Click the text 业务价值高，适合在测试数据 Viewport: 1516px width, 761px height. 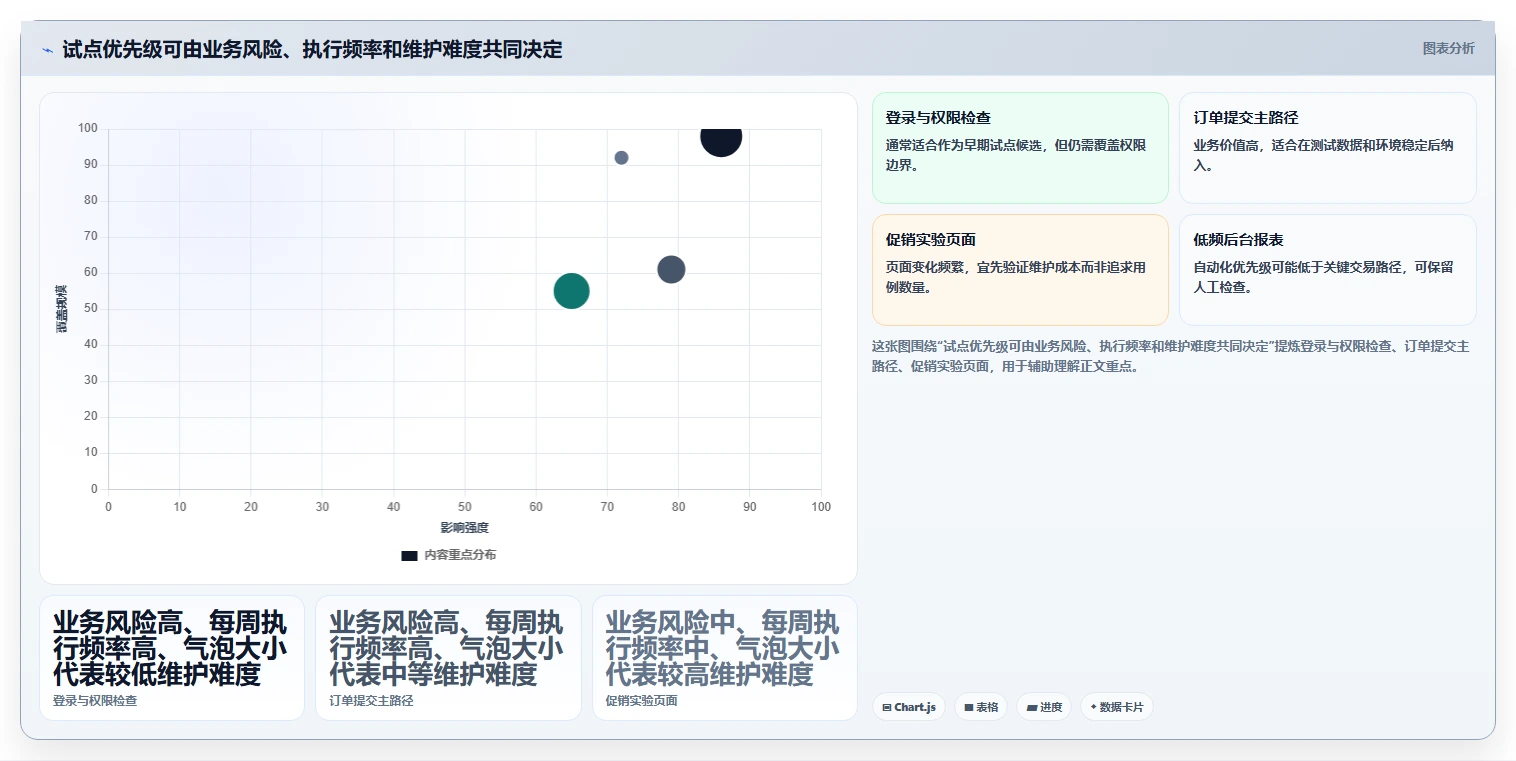point(1323,155)
